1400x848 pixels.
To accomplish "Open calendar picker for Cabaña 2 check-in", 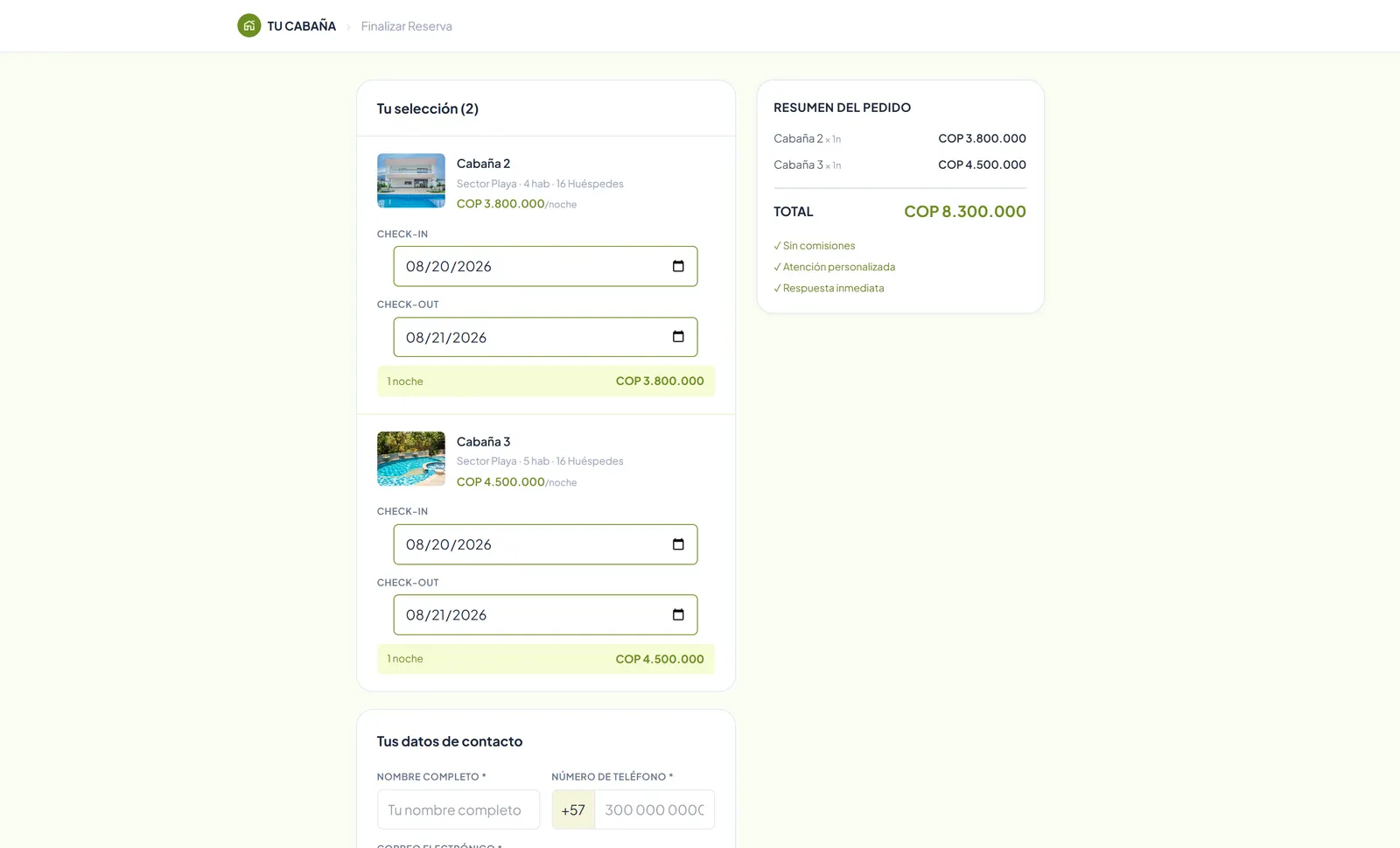I will (x=678, y=266).
